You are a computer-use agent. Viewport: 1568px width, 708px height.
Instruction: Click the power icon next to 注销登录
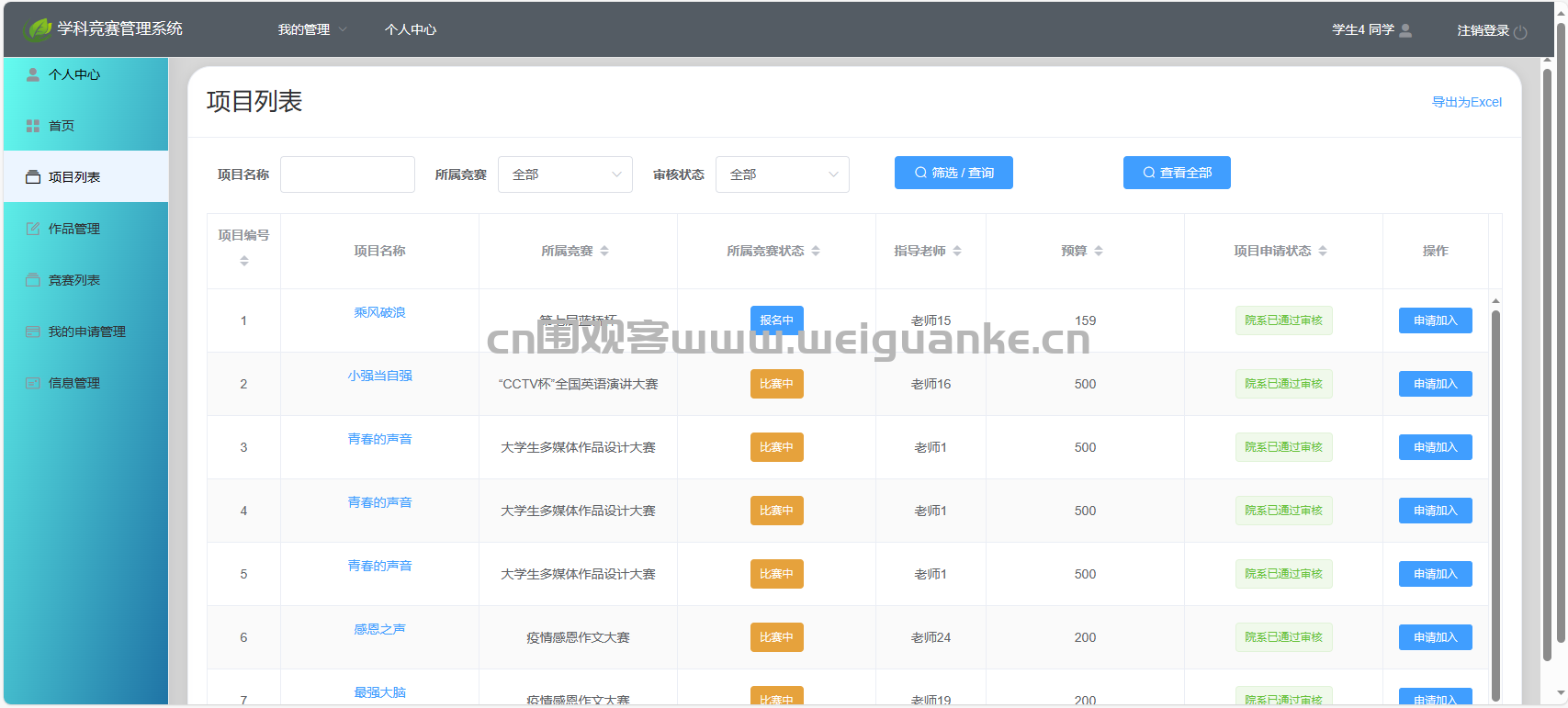[x=1520, y=31]
